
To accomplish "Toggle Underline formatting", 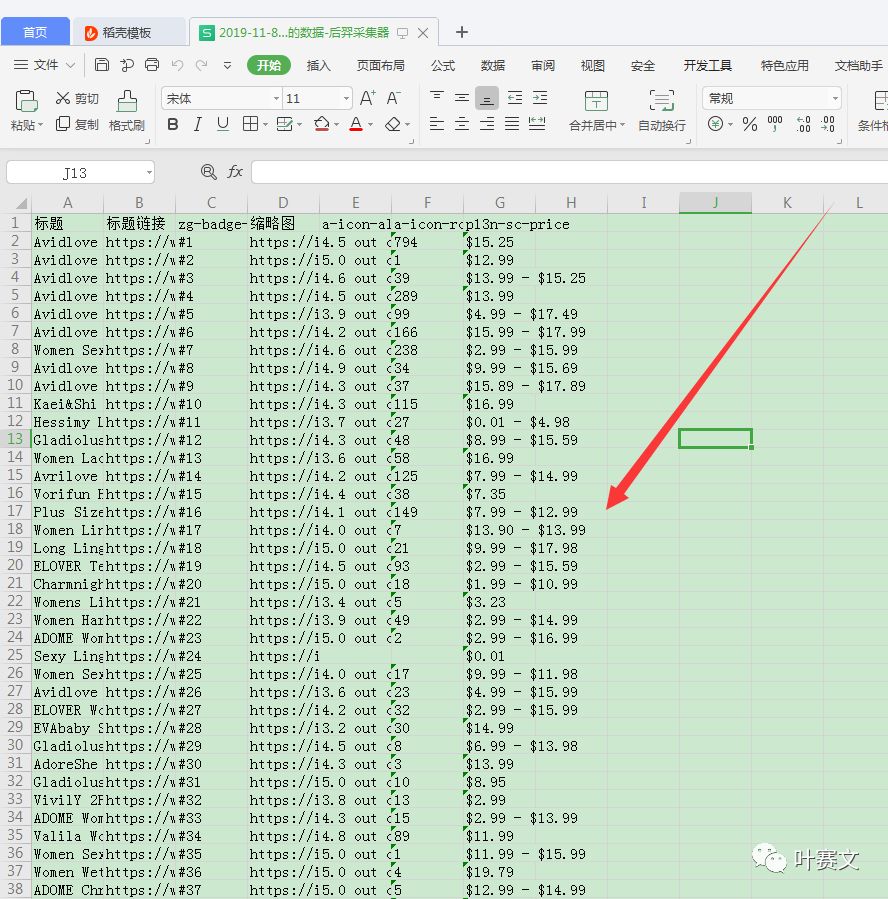I will (223, 124).
